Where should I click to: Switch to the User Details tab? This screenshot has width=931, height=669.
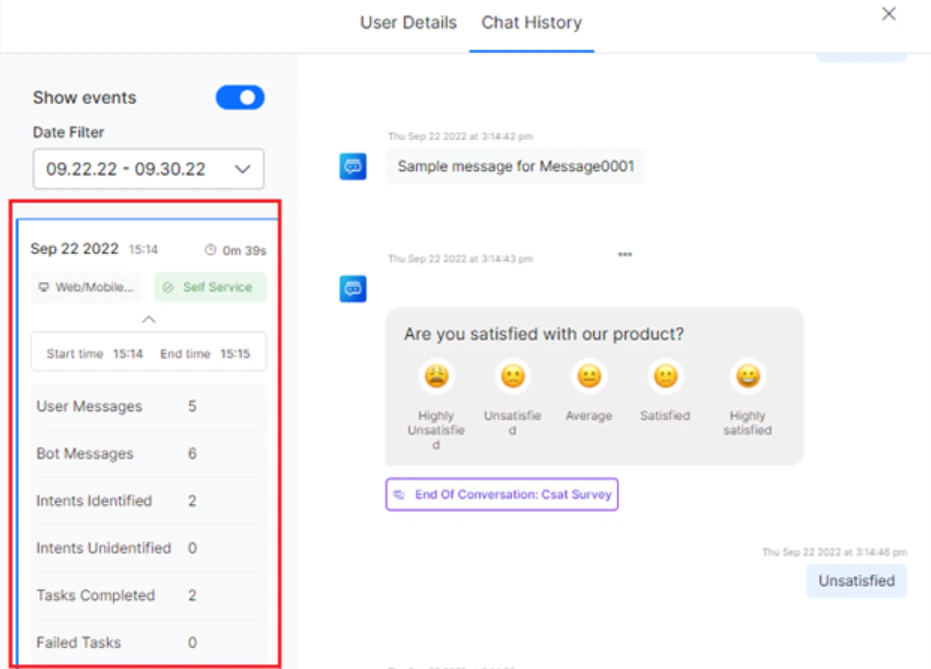point(408,23)
